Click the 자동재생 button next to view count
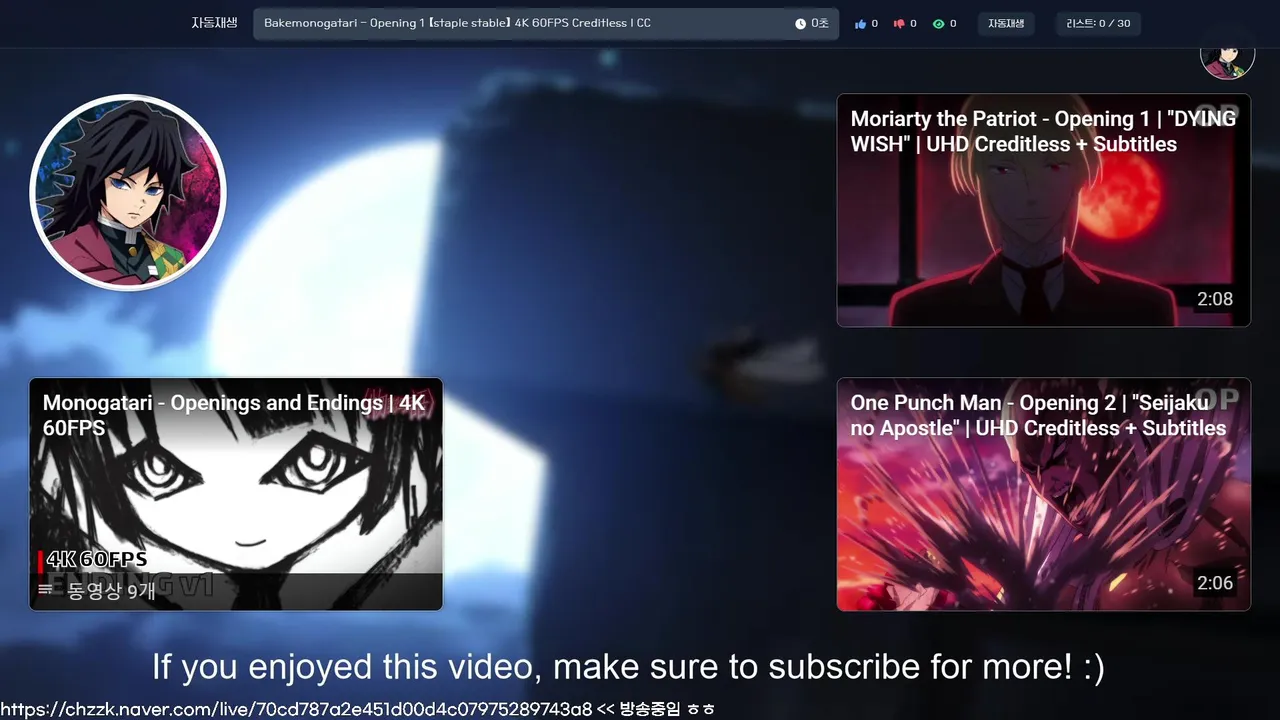Image resolution: width=1280 pixels, height=720 pixels. 1006,24
